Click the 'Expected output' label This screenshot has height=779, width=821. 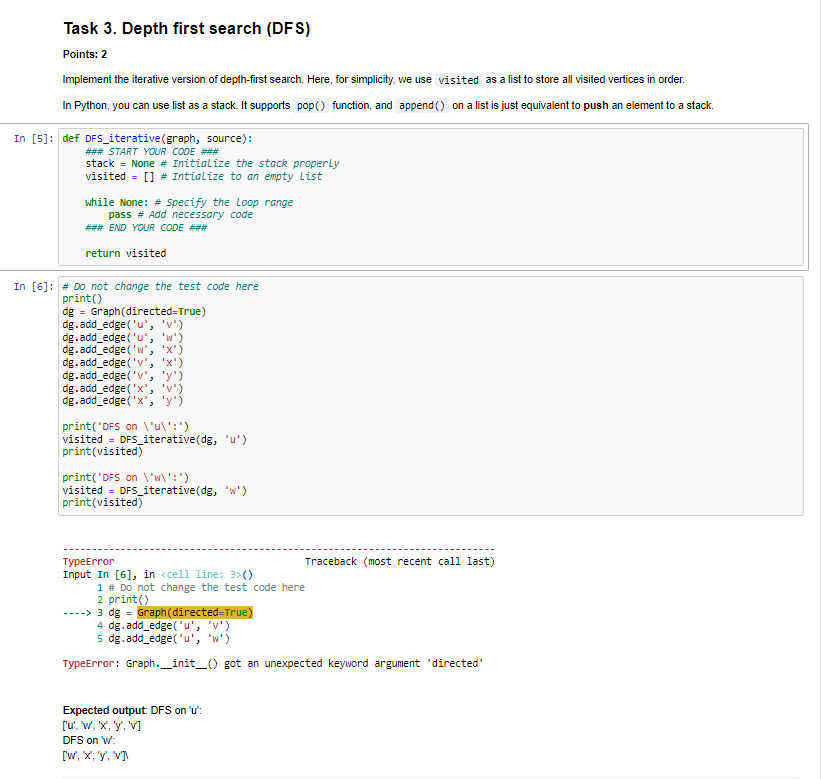coord(104,710)
